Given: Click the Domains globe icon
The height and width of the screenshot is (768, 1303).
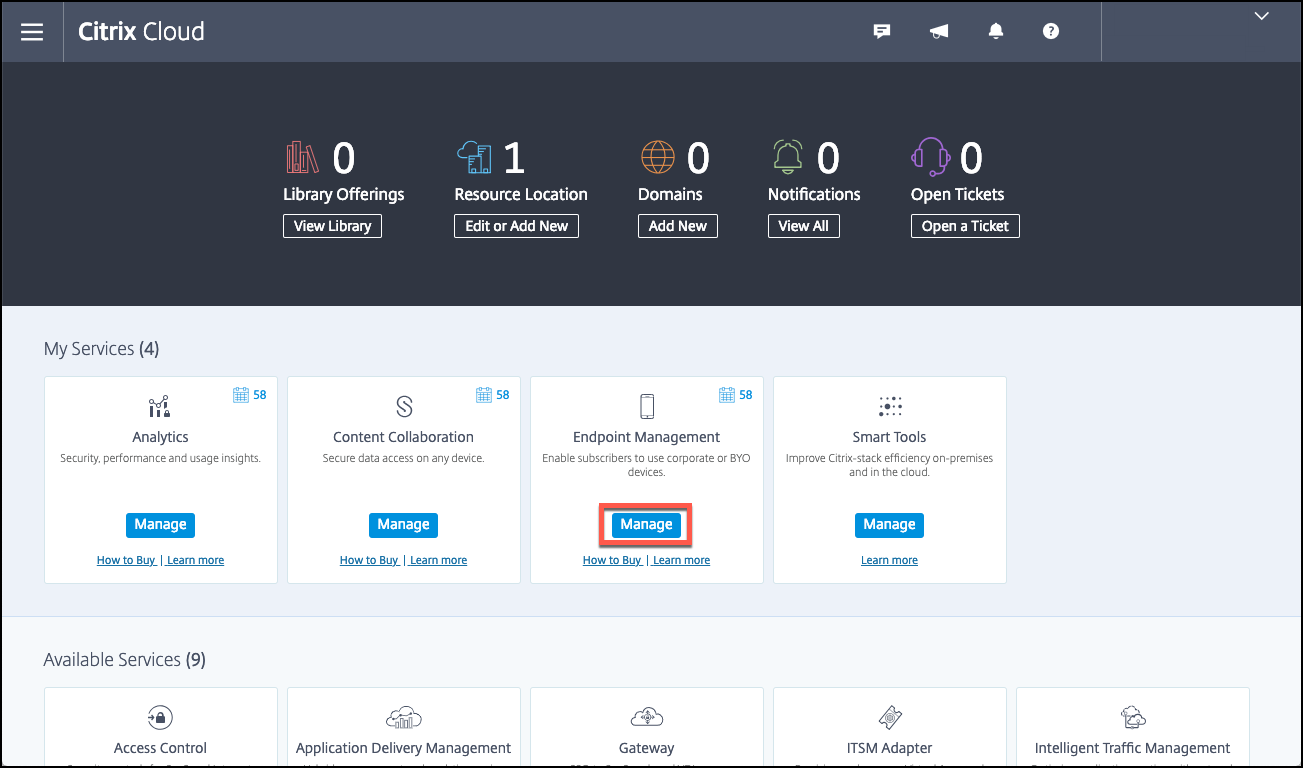Looking at the screenshot, I should point(659,157).
